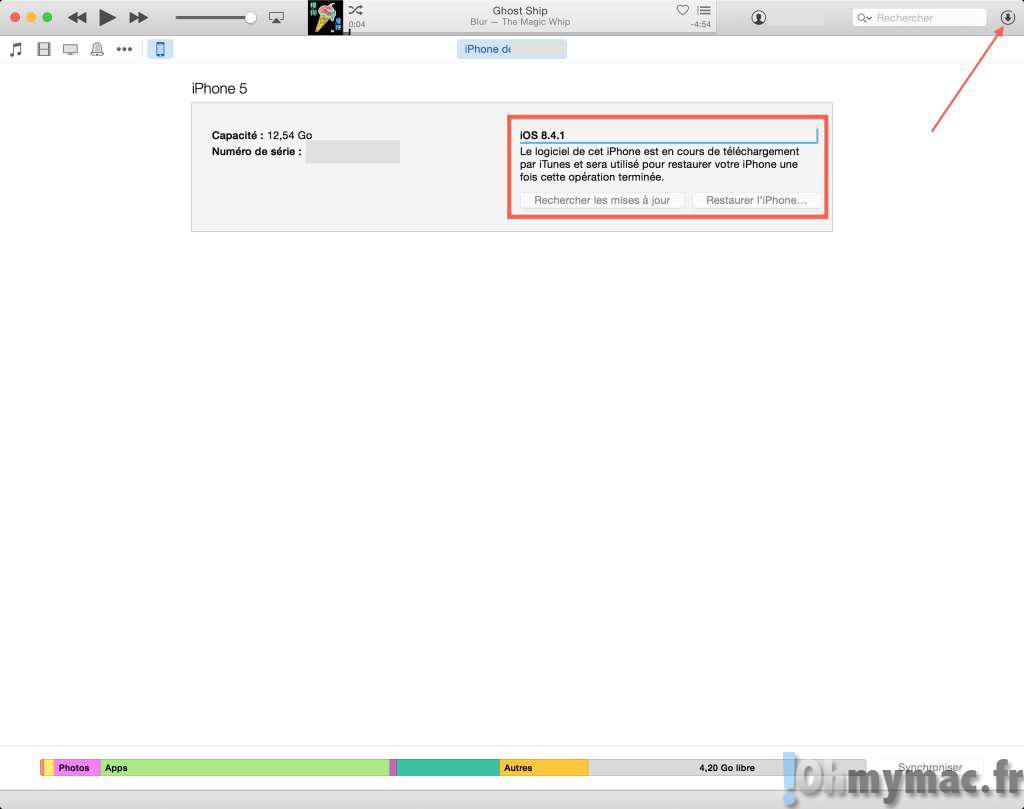
Task: Open the Tones bell icon
Action: coord(97,49)
